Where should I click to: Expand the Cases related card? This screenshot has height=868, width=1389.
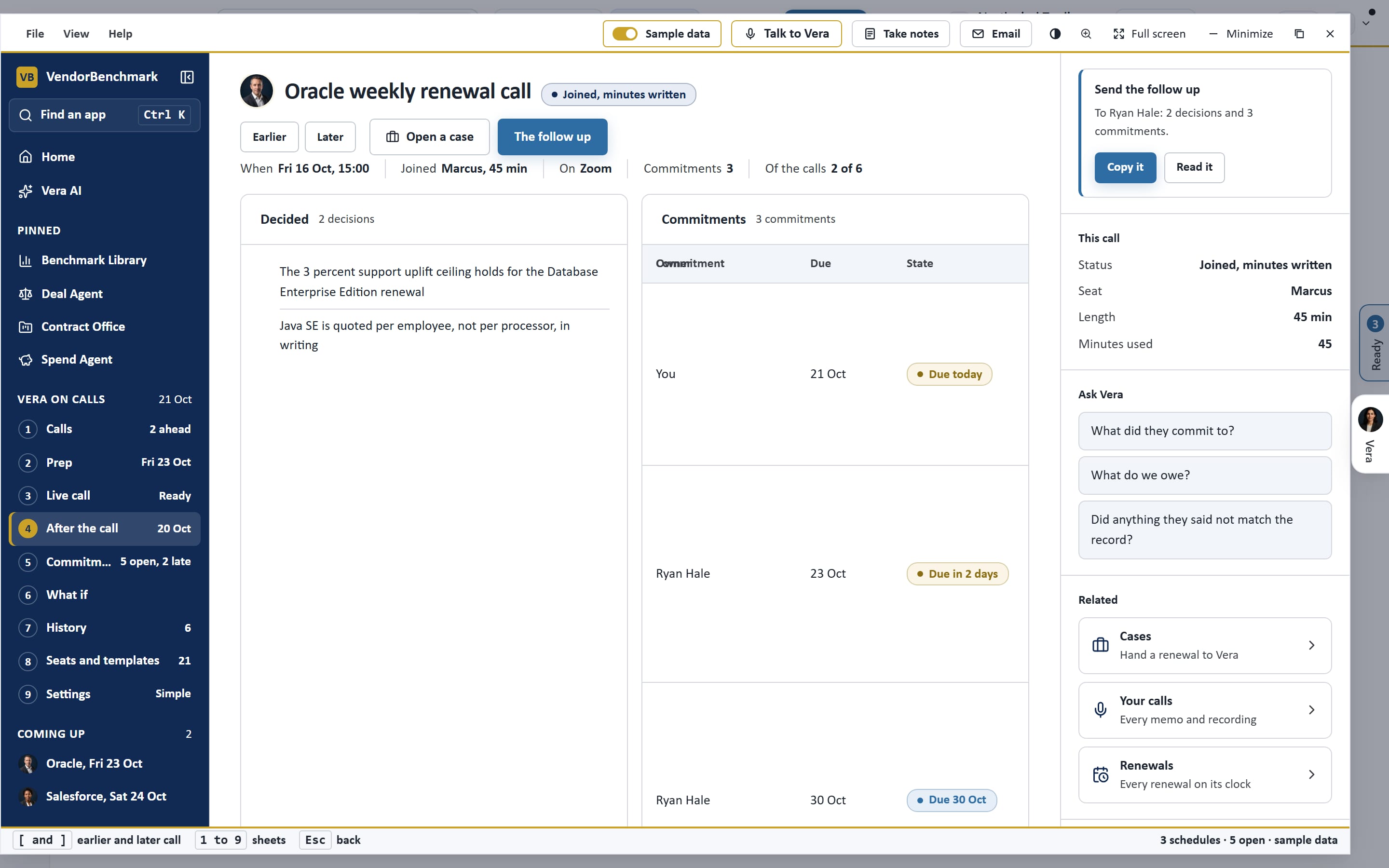(x=1204, y=645)
